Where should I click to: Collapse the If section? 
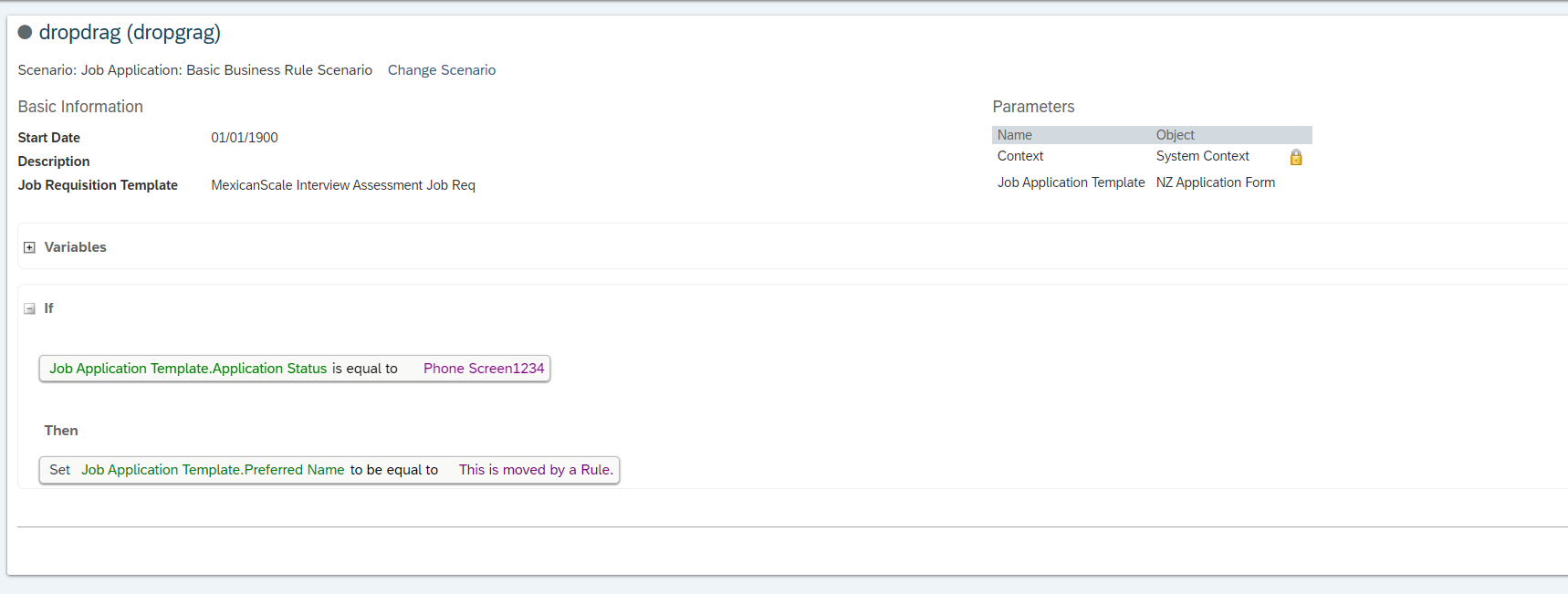click(29, 308)
